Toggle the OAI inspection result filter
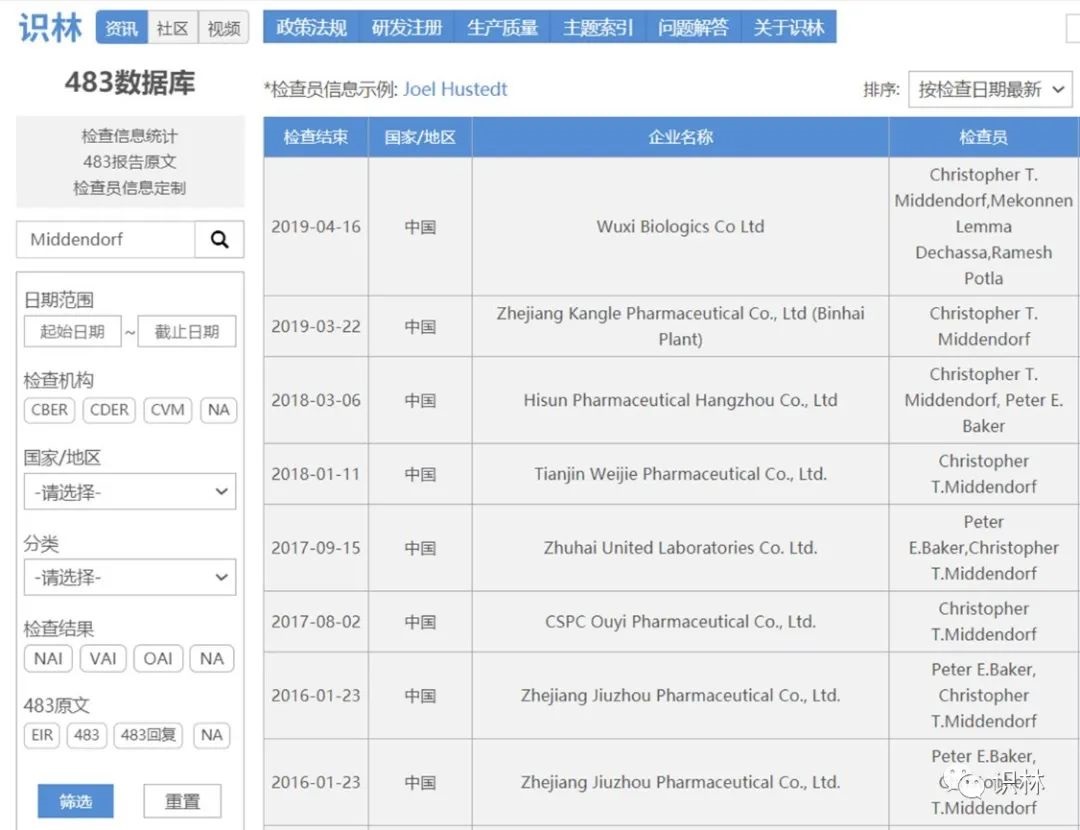Image resolution: width=1080 pixels, height=830 pixels. click(158, 658)
